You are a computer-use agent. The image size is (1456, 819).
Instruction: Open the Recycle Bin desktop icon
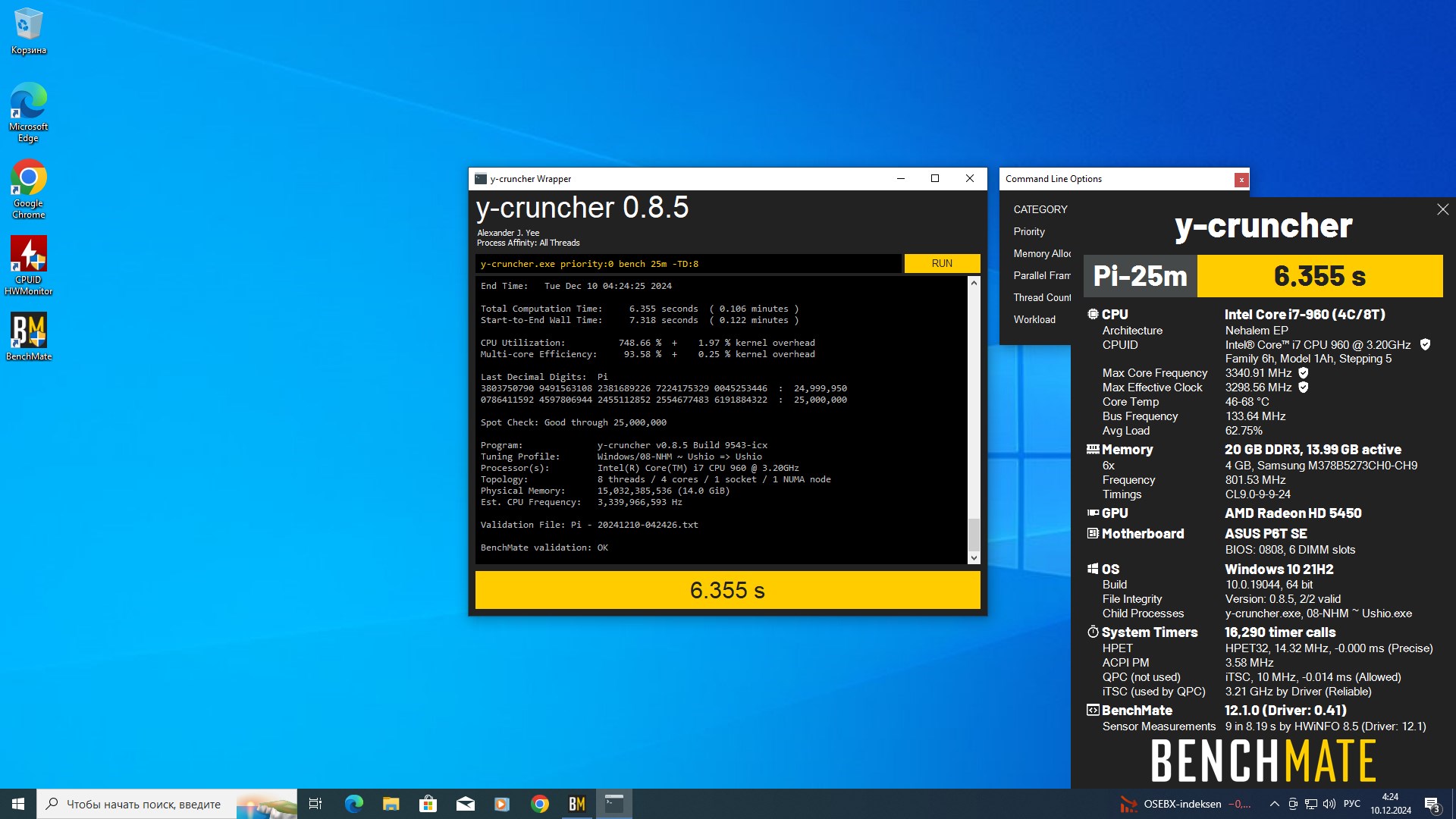click(x=29, y=31)
